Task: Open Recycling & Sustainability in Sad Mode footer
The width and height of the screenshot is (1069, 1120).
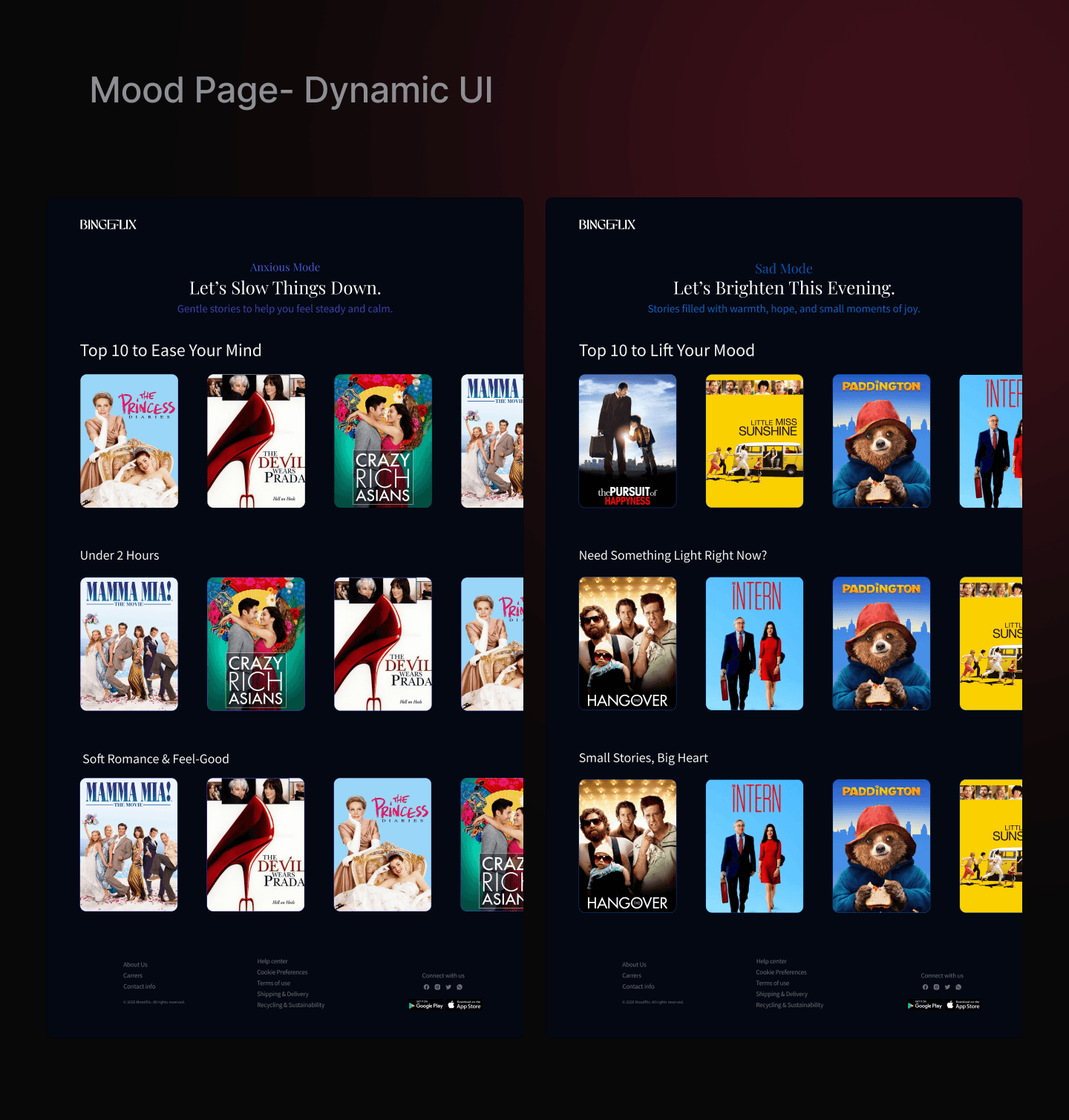Action: (x=790, y=1005)
